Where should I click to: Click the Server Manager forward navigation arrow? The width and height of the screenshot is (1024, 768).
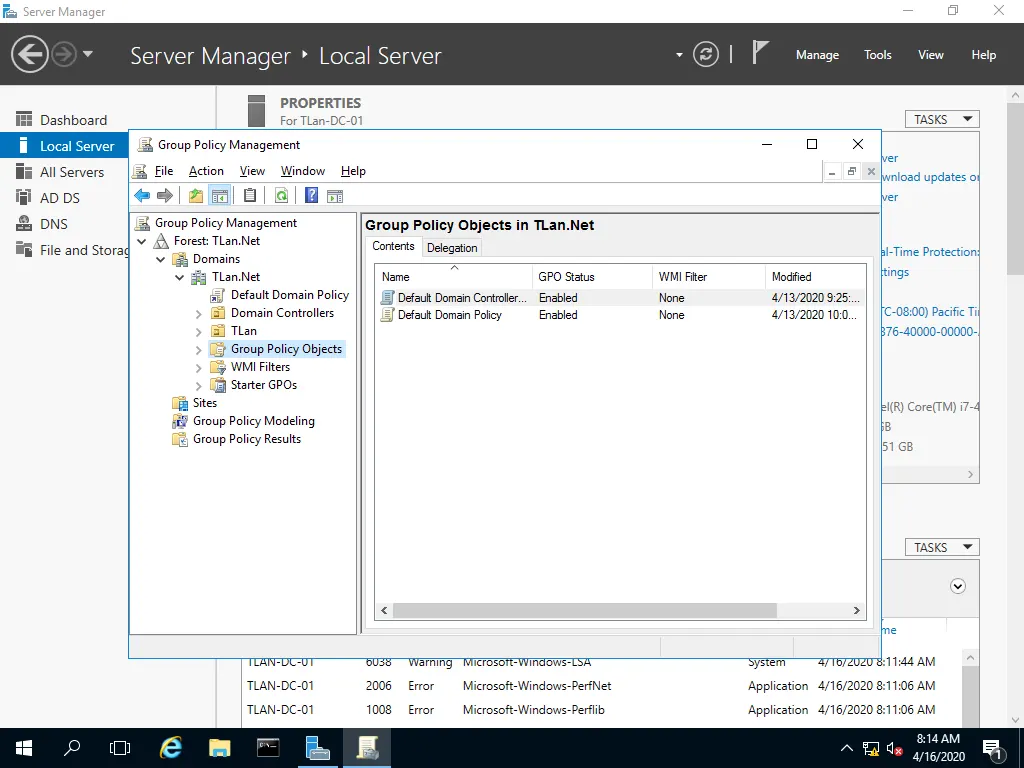(x=64, y=54)
